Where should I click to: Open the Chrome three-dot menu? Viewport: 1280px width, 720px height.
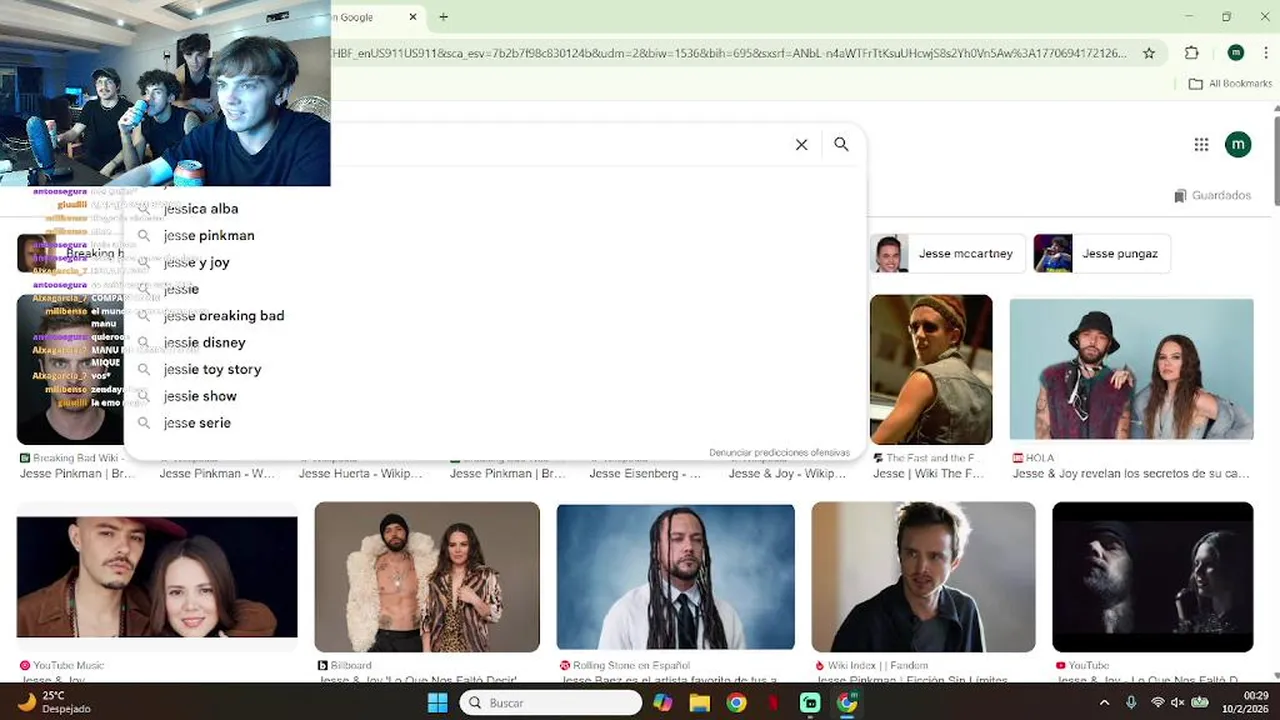click(1265, 53)
